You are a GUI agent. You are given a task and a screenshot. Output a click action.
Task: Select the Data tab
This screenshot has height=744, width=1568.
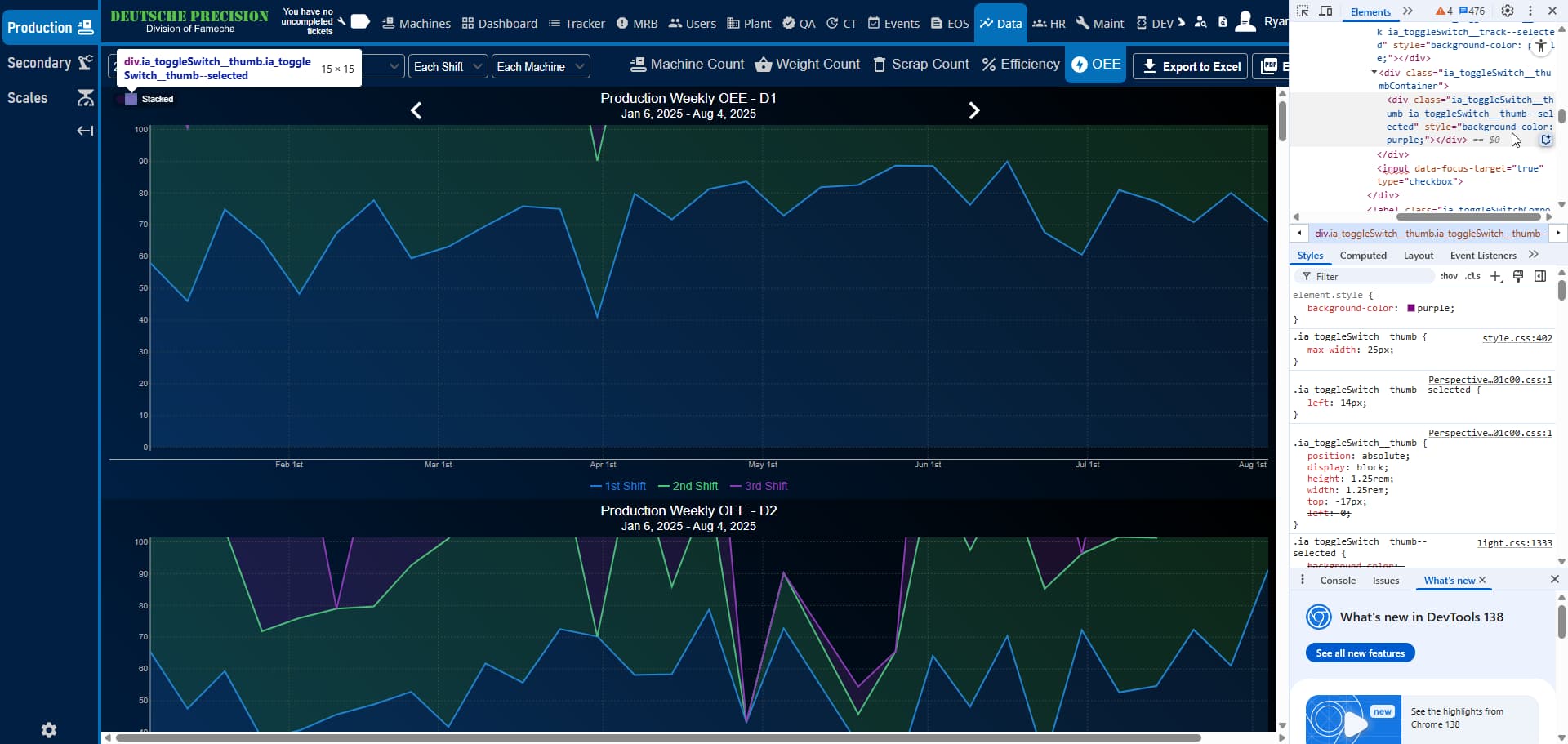point(1000,24)
